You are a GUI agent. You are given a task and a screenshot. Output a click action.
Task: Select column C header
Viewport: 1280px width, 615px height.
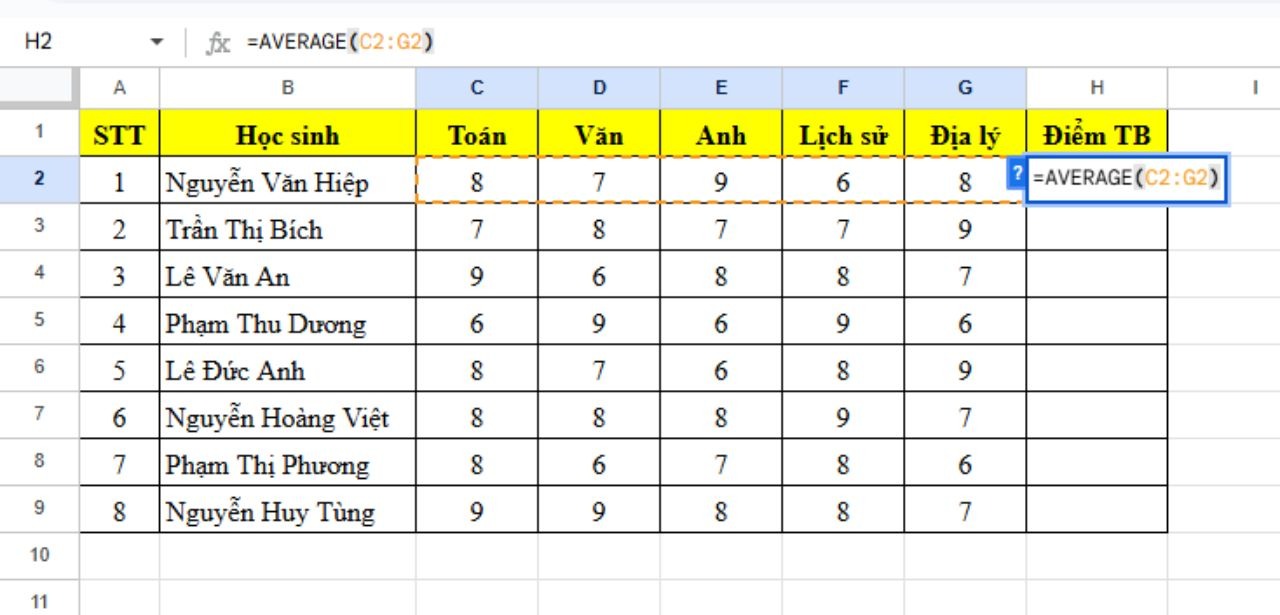point(477,88)
